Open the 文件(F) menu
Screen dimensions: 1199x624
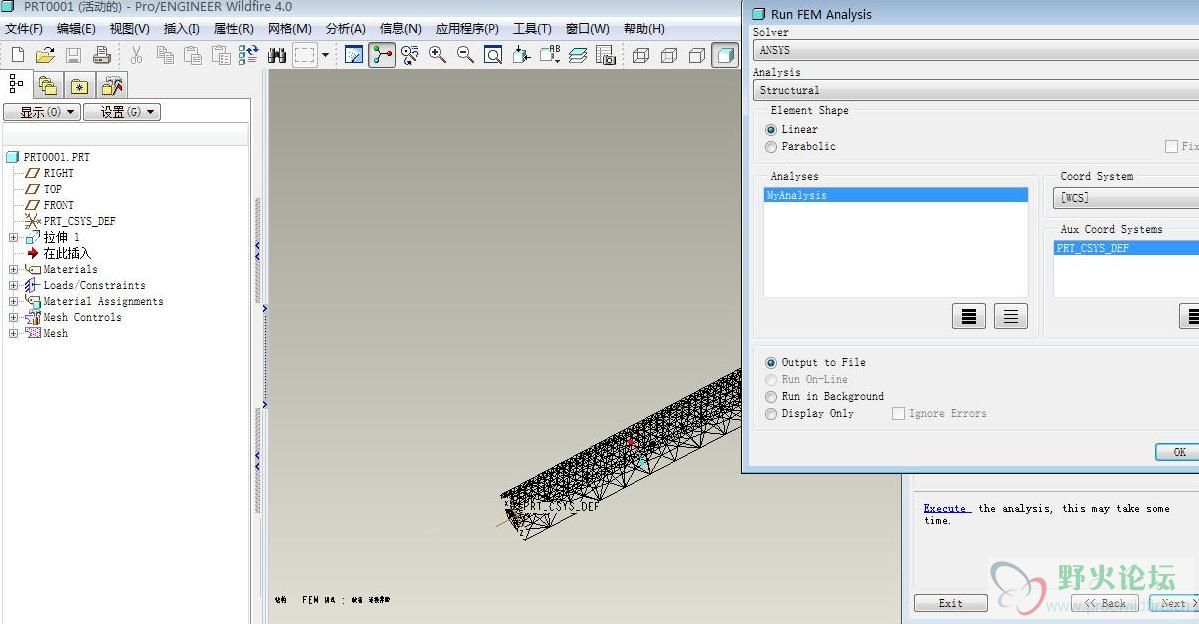pos(24,29)
